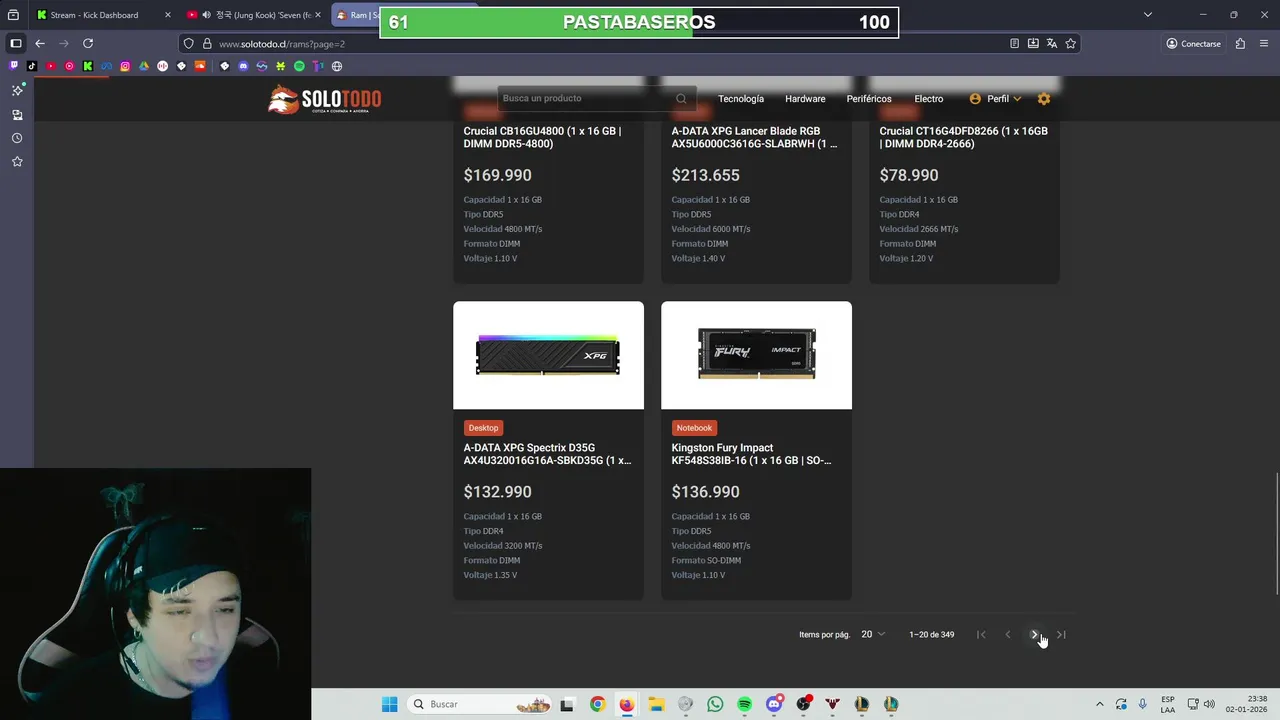Viewport: 1280px width, 720px height.
Task: Close the Jung Kook YouTube tab
Action: (318, 15)
